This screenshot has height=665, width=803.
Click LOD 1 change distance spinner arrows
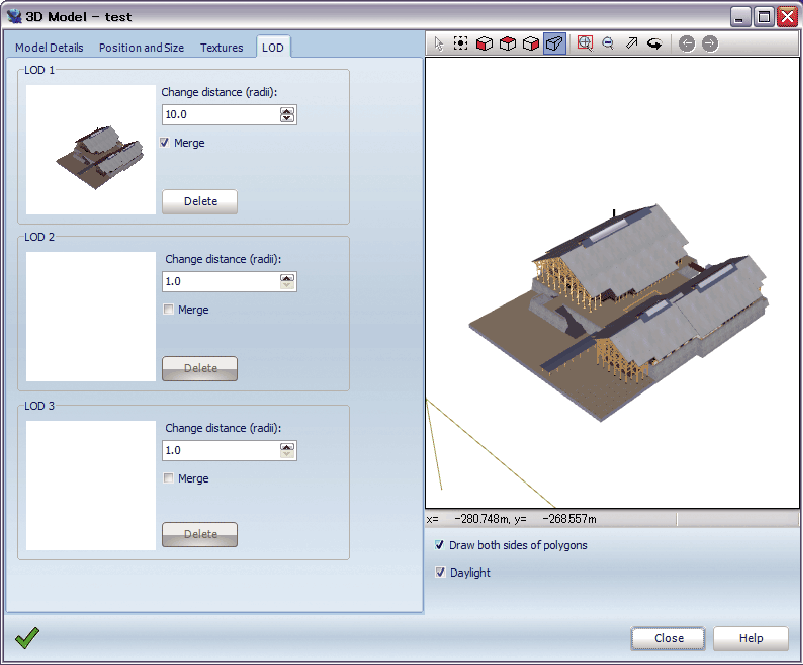287,114
